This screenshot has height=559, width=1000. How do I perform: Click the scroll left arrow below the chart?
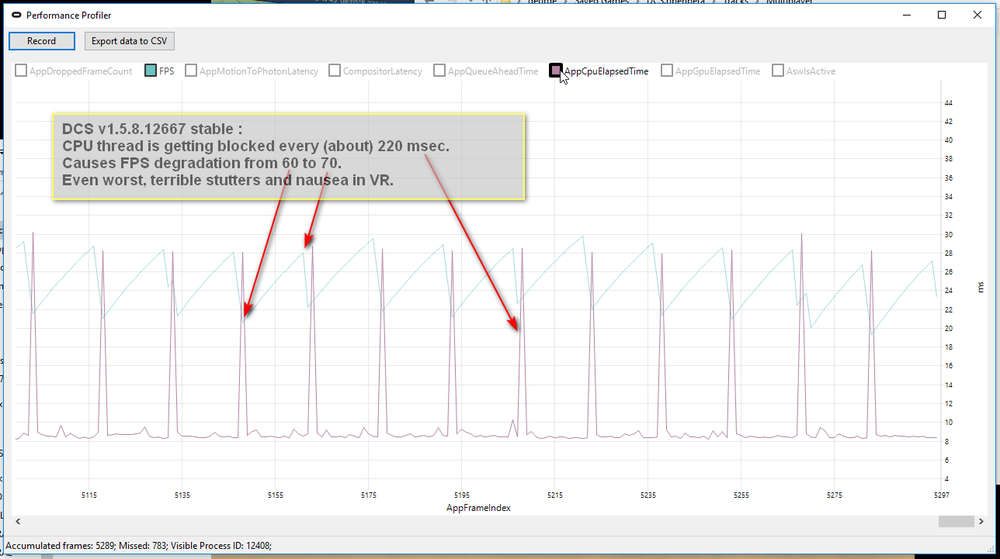click(18, 521)
